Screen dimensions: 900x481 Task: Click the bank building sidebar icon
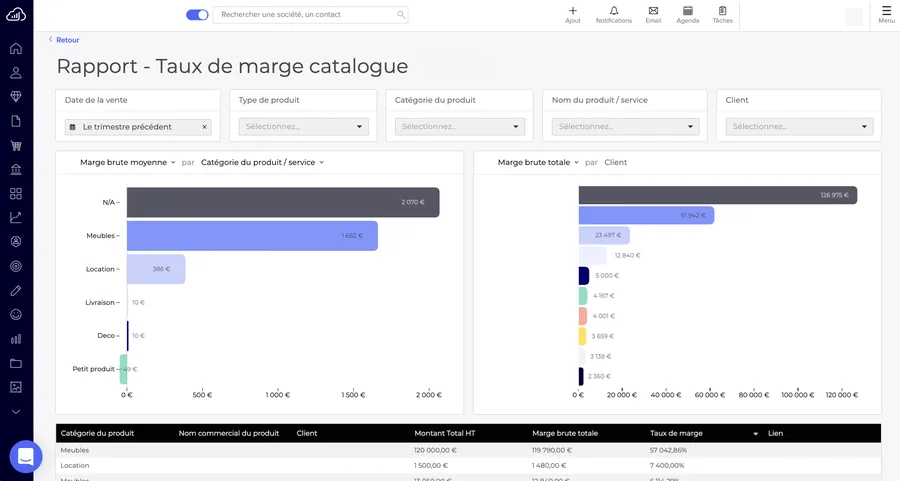pos(16,169)
